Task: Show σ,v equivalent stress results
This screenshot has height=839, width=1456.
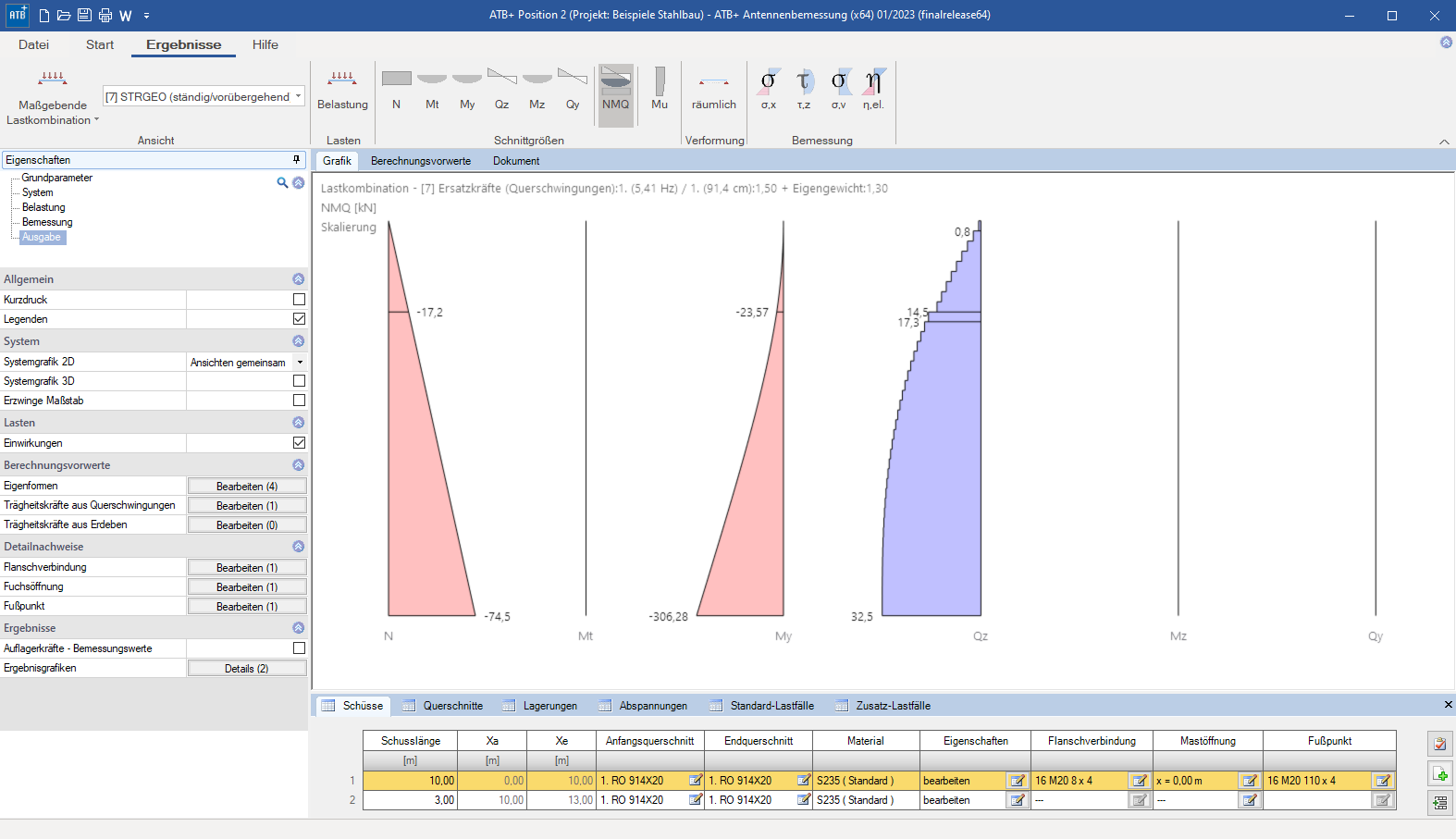Action: (838, 89)
